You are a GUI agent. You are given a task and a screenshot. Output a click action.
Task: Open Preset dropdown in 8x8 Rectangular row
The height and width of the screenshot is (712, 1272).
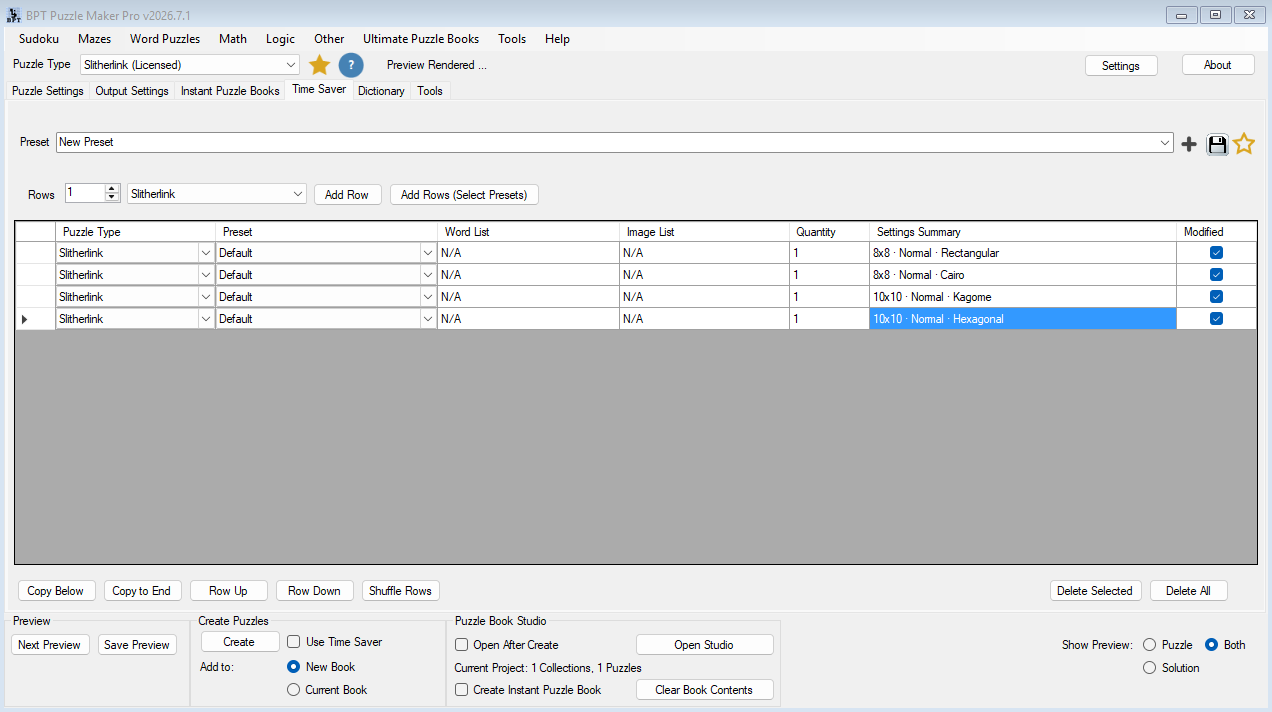(x=428, y=253)
